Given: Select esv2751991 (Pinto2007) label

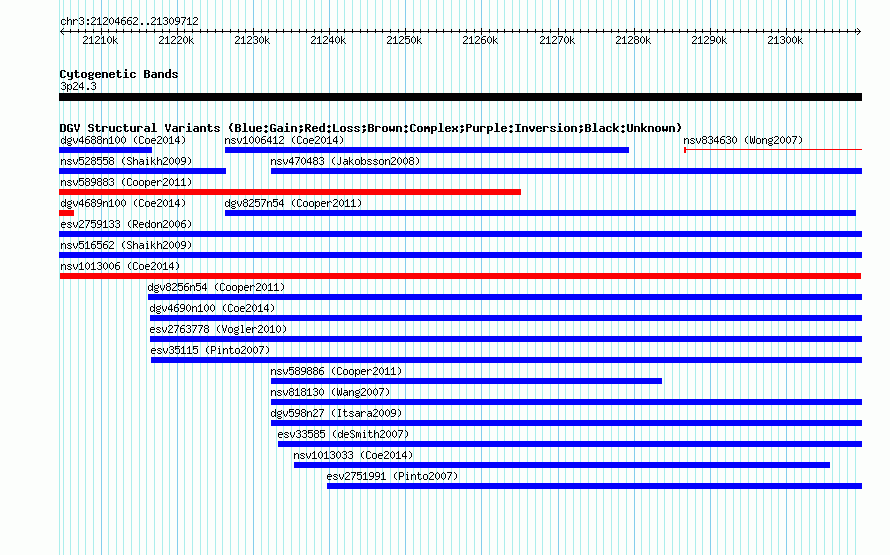Looking at the screenshot, I should tap(392, 476).
